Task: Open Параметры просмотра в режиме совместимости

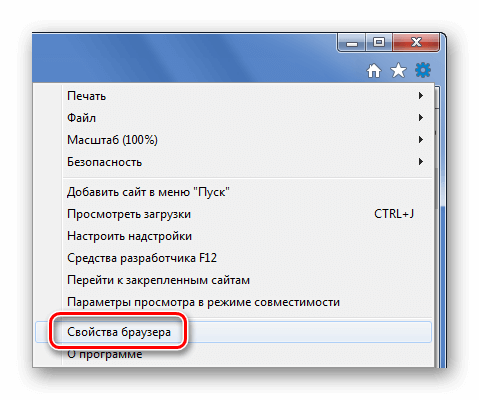Action: click(233, 302)
